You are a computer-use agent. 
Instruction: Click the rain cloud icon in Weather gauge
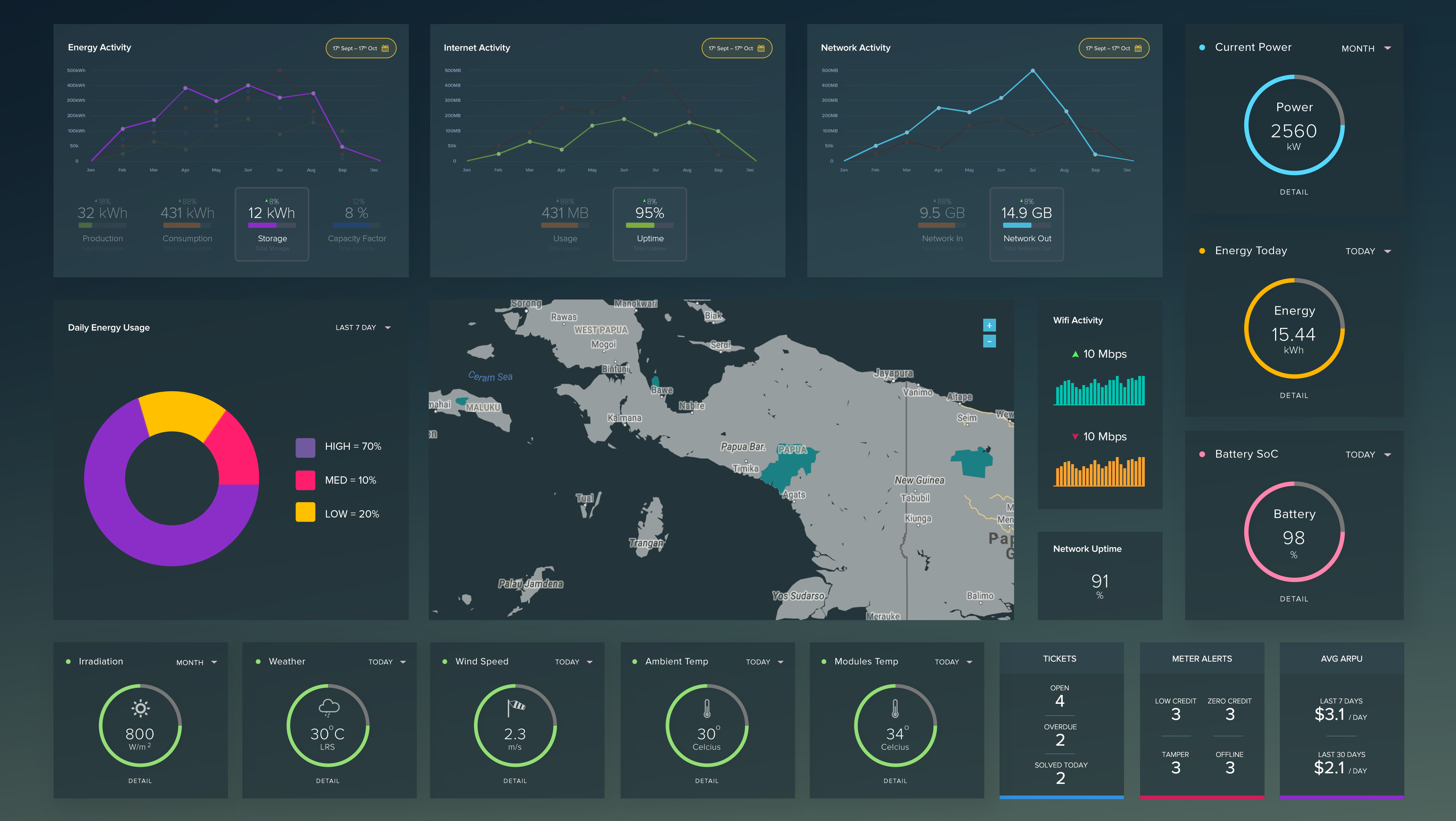pos(328,708)
